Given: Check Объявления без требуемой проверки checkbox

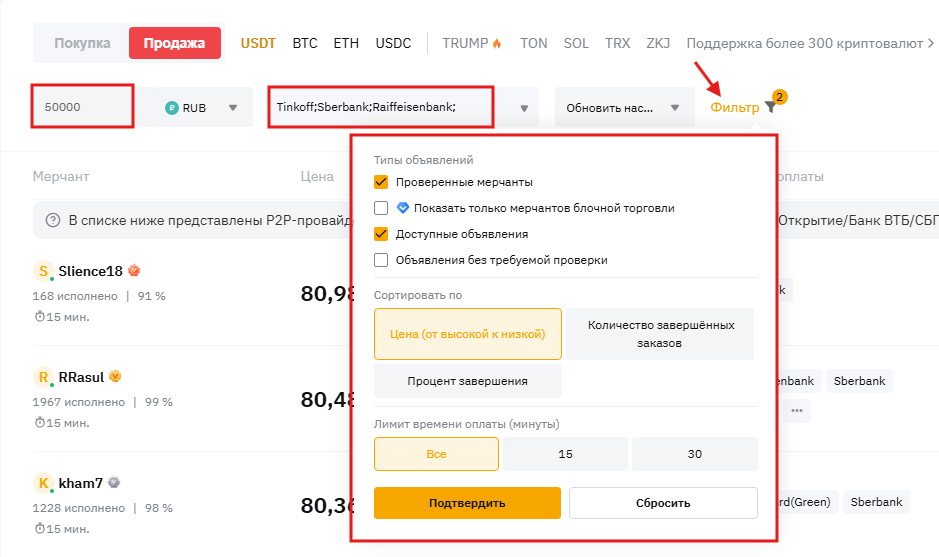Looking at the screenshot, I should (381, 260).
